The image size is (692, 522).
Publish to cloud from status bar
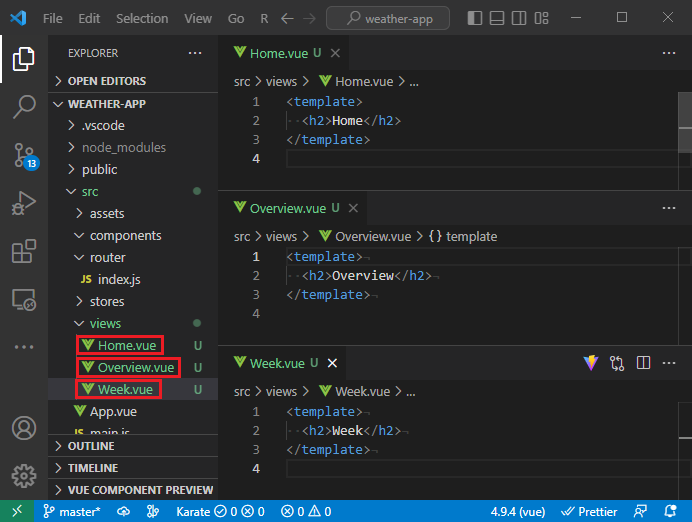(x=124, y=511)
